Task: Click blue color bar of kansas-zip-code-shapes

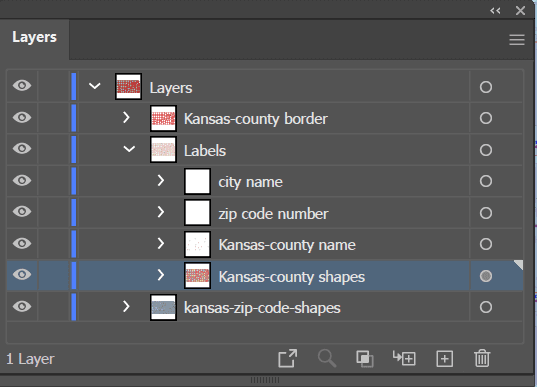Action: 74,307
